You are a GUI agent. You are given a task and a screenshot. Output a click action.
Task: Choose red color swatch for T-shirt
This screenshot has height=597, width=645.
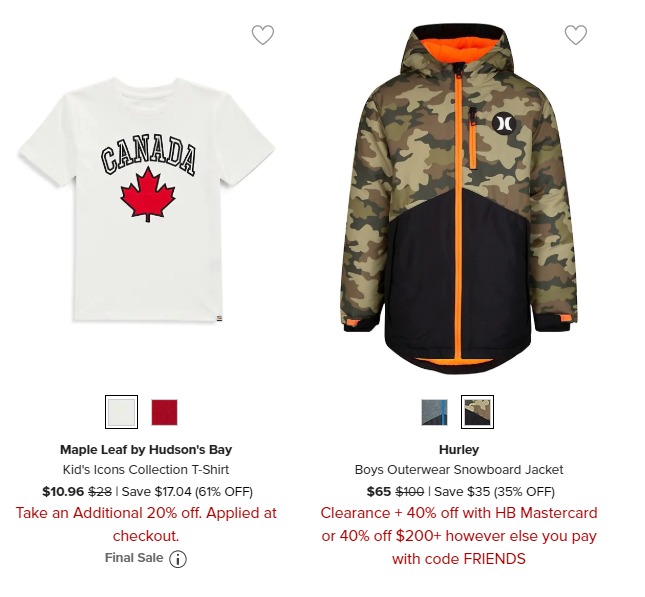point(164,412)
